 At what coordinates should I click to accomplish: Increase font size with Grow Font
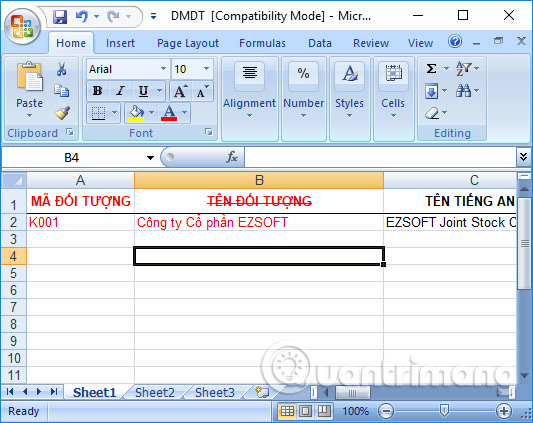tap(181, 91)
